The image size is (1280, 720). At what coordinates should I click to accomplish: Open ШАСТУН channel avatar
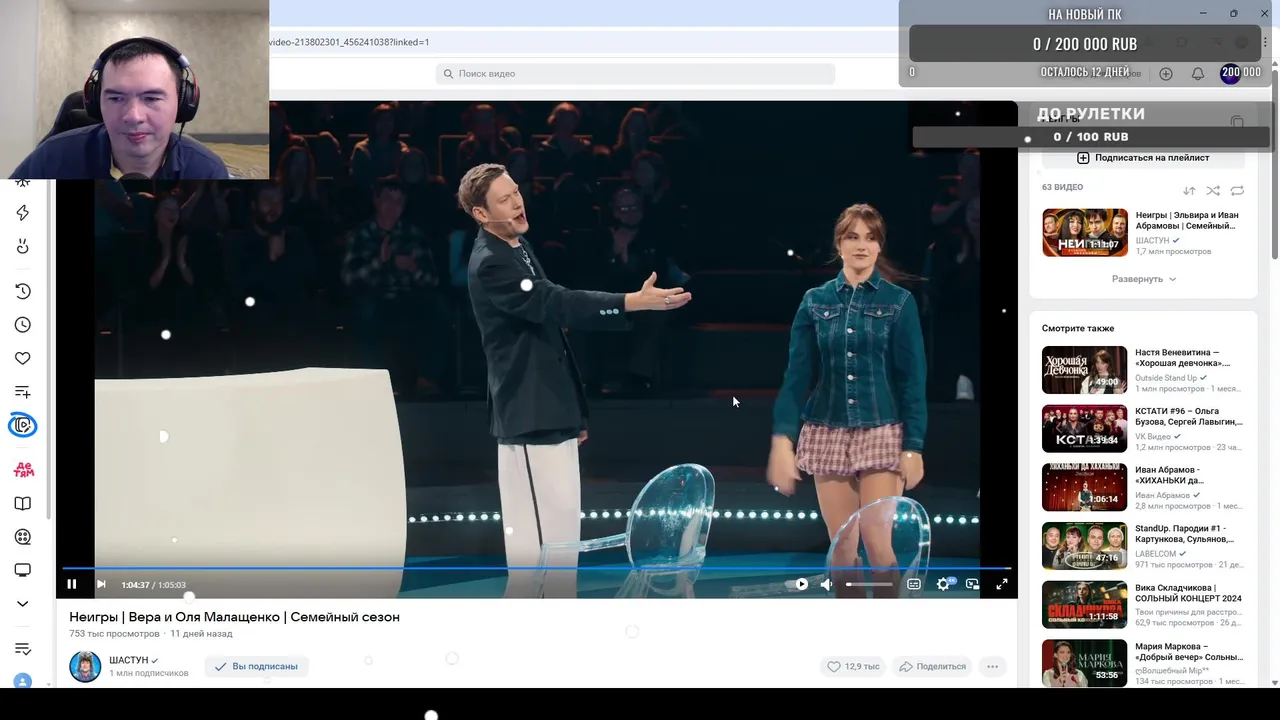point(85,666)
